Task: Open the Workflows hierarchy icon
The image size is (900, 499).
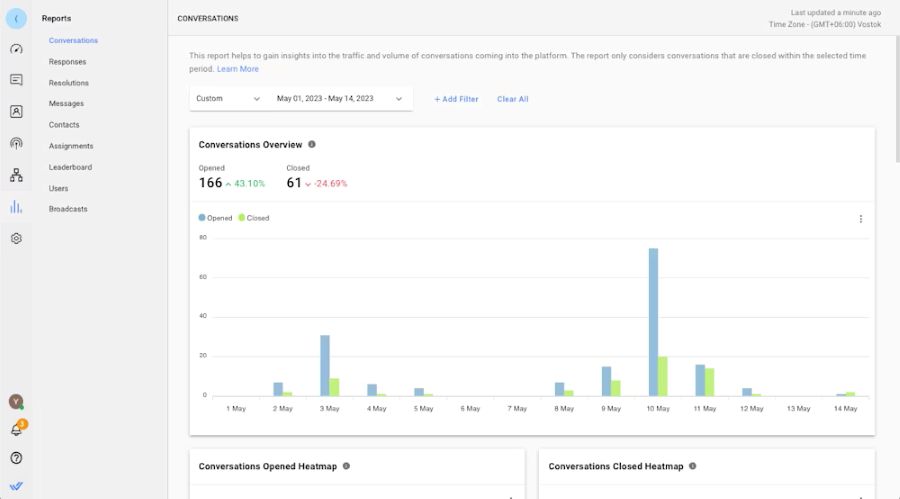Action: pyautogui.click(x=16, y=175)
